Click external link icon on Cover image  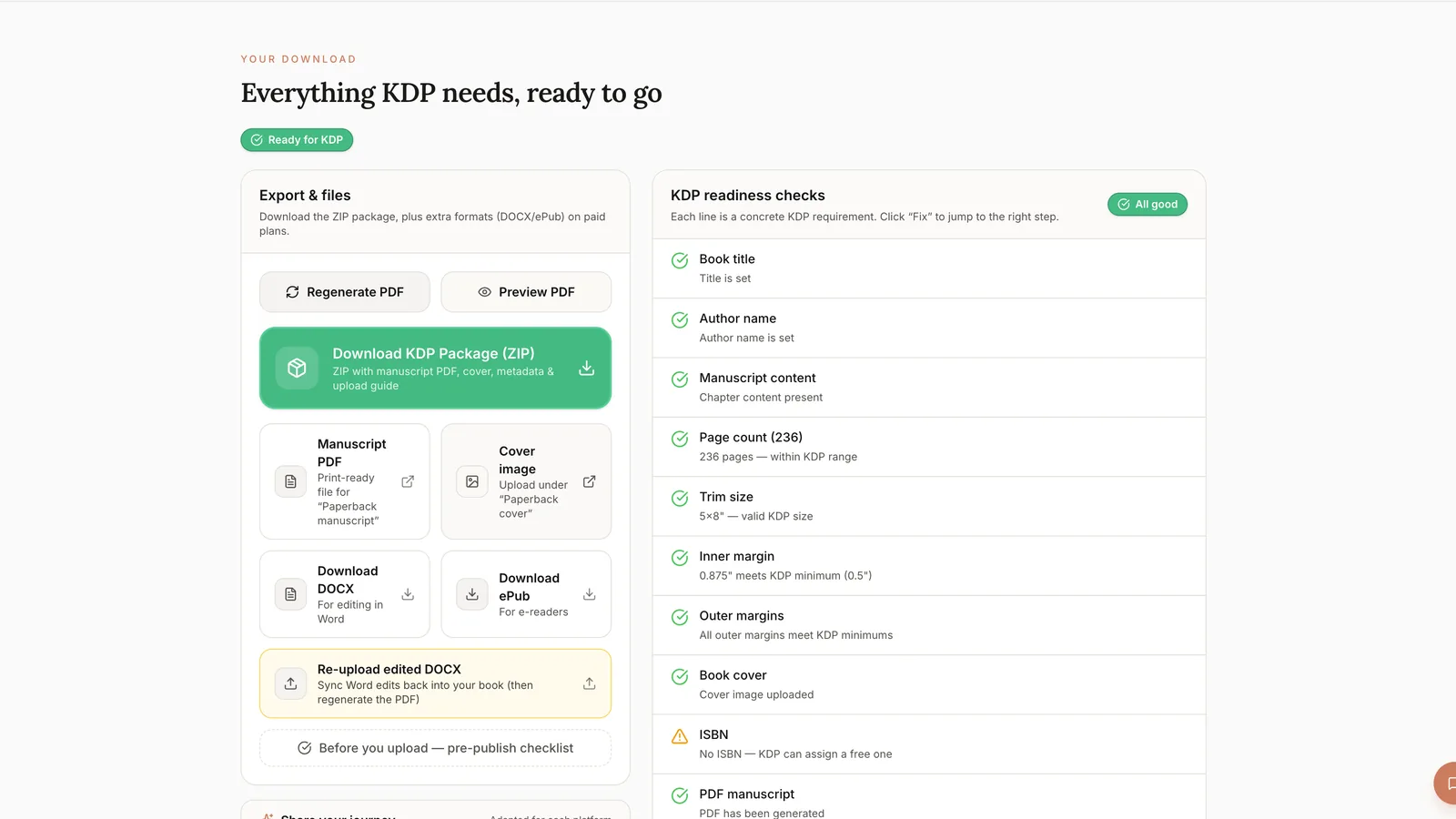point(590,481)
